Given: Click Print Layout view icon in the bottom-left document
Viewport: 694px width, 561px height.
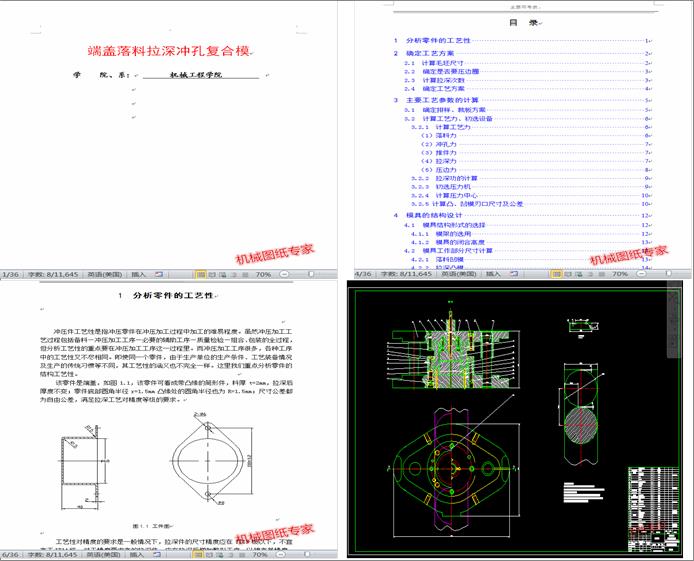Looking at the screenshot, I should 198,554.
